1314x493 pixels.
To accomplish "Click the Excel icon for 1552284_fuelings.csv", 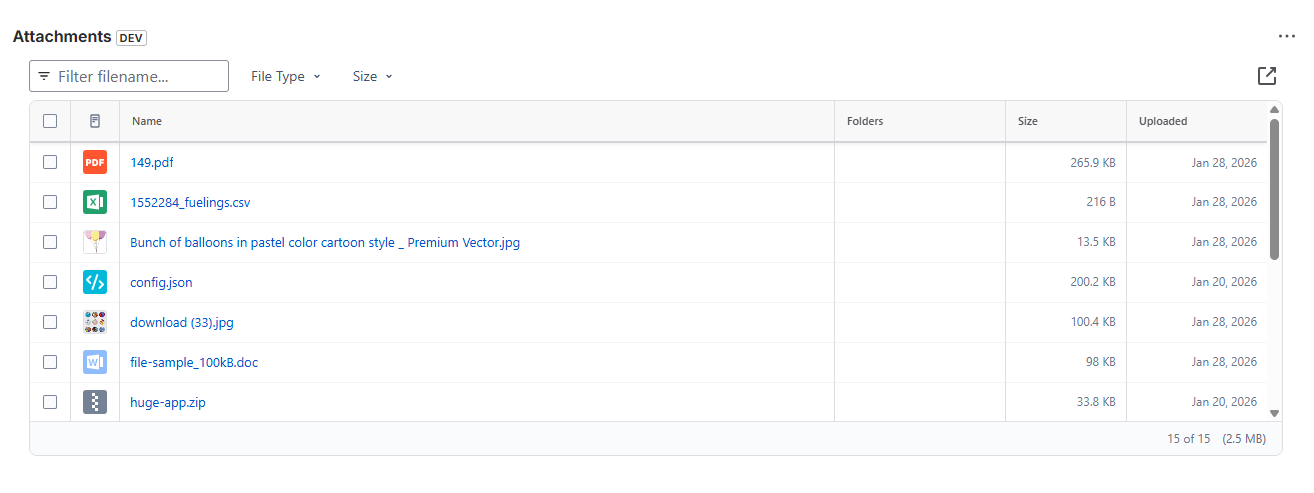I will point(95,202).
